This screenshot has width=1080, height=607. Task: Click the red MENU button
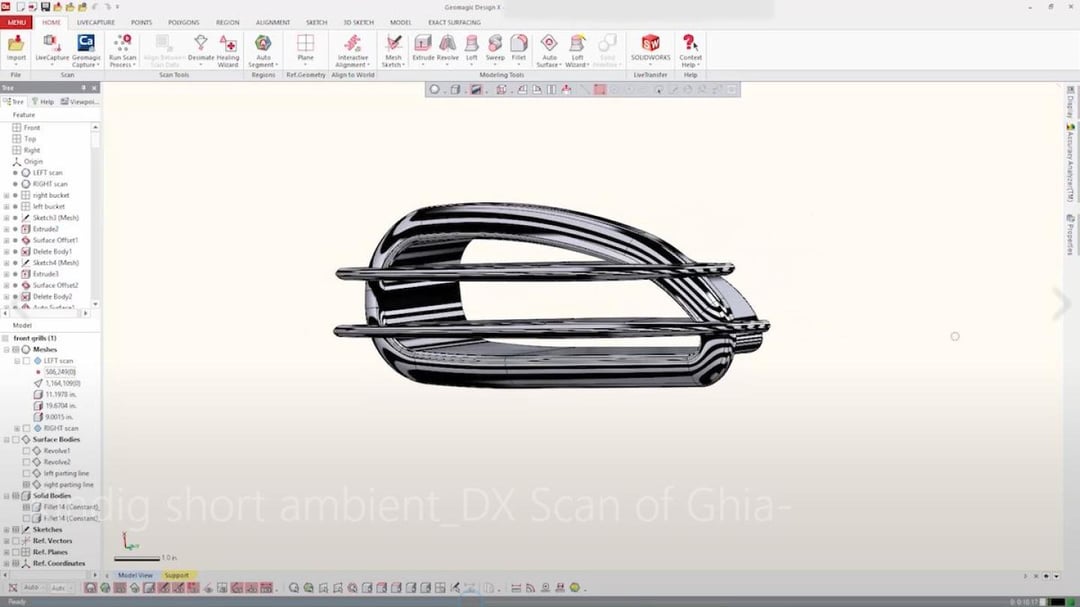click(18, 22)
